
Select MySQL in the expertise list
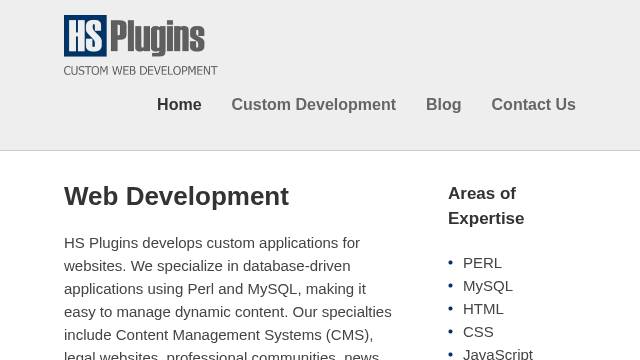tap(487, 286)
